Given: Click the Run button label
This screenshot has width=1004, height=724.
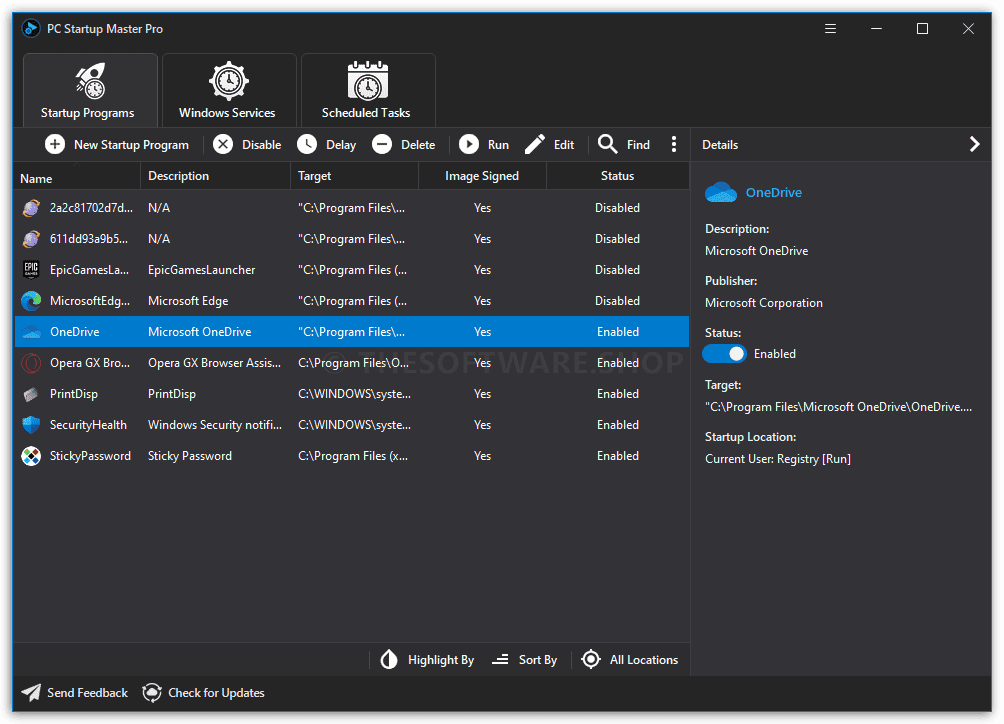Looking at the screenshot, I should click(498, 145).
